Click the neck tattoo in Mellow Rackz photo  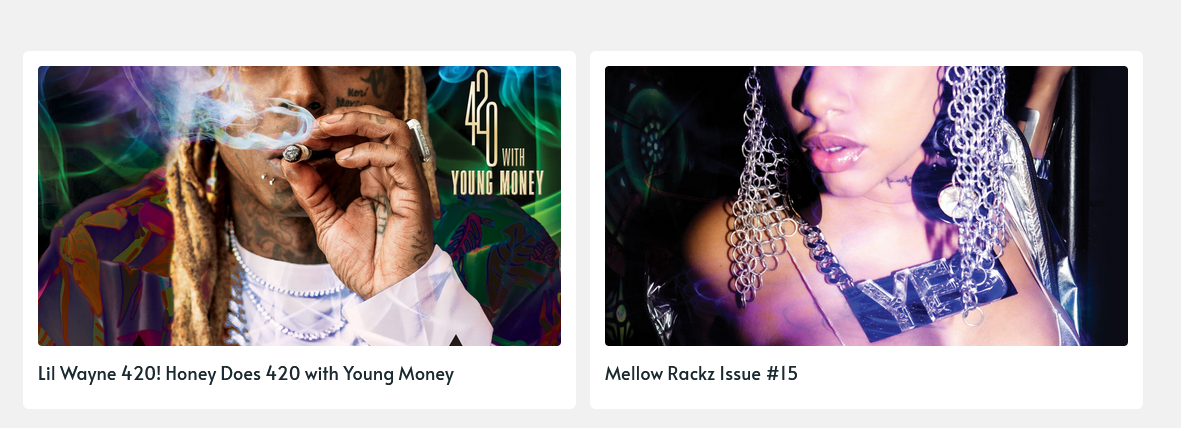tap(899, 181)
